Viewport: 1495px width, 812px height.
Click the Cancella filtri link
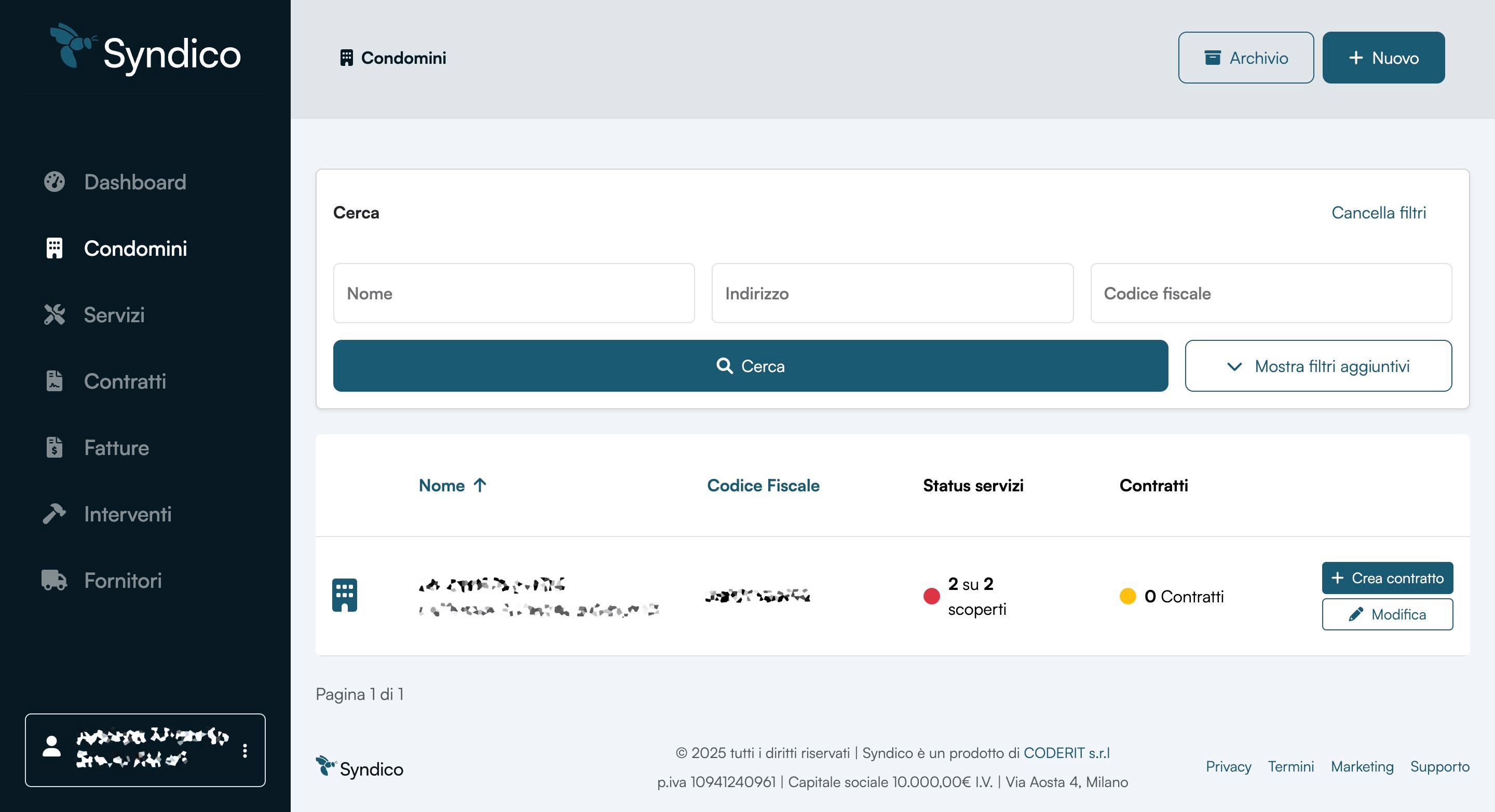[1378, 213]
